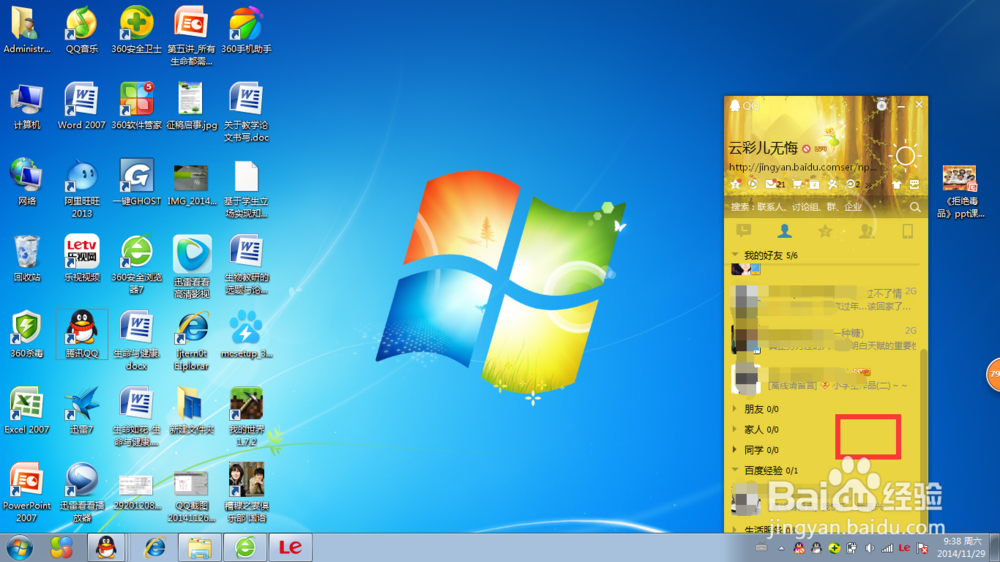The image size is (1000, 562).
Task: Click the magnifier search icon in QQ
Action: tap(915, 207)
